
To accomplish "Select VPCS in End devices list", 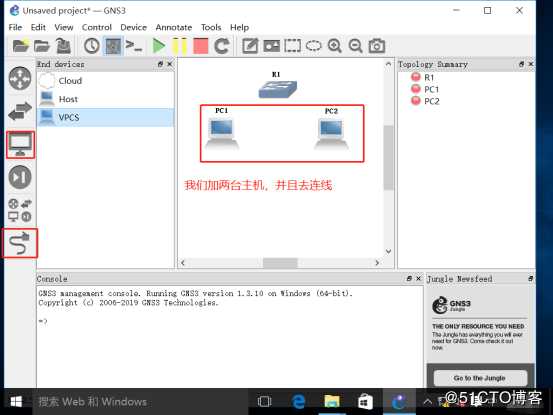I will pos(105,117).
